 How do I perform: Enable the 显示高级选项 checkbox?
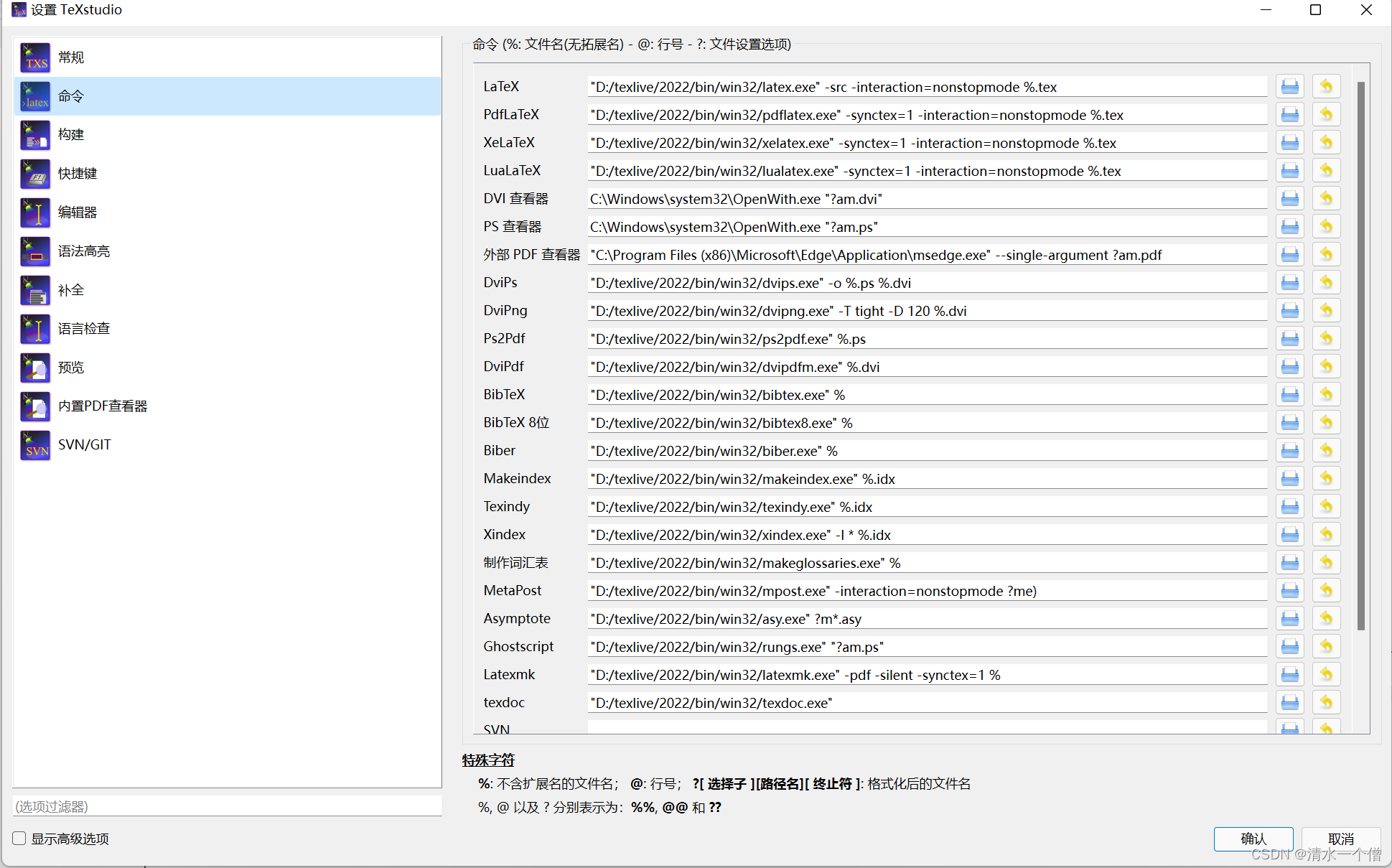click(x=19, y=839)
